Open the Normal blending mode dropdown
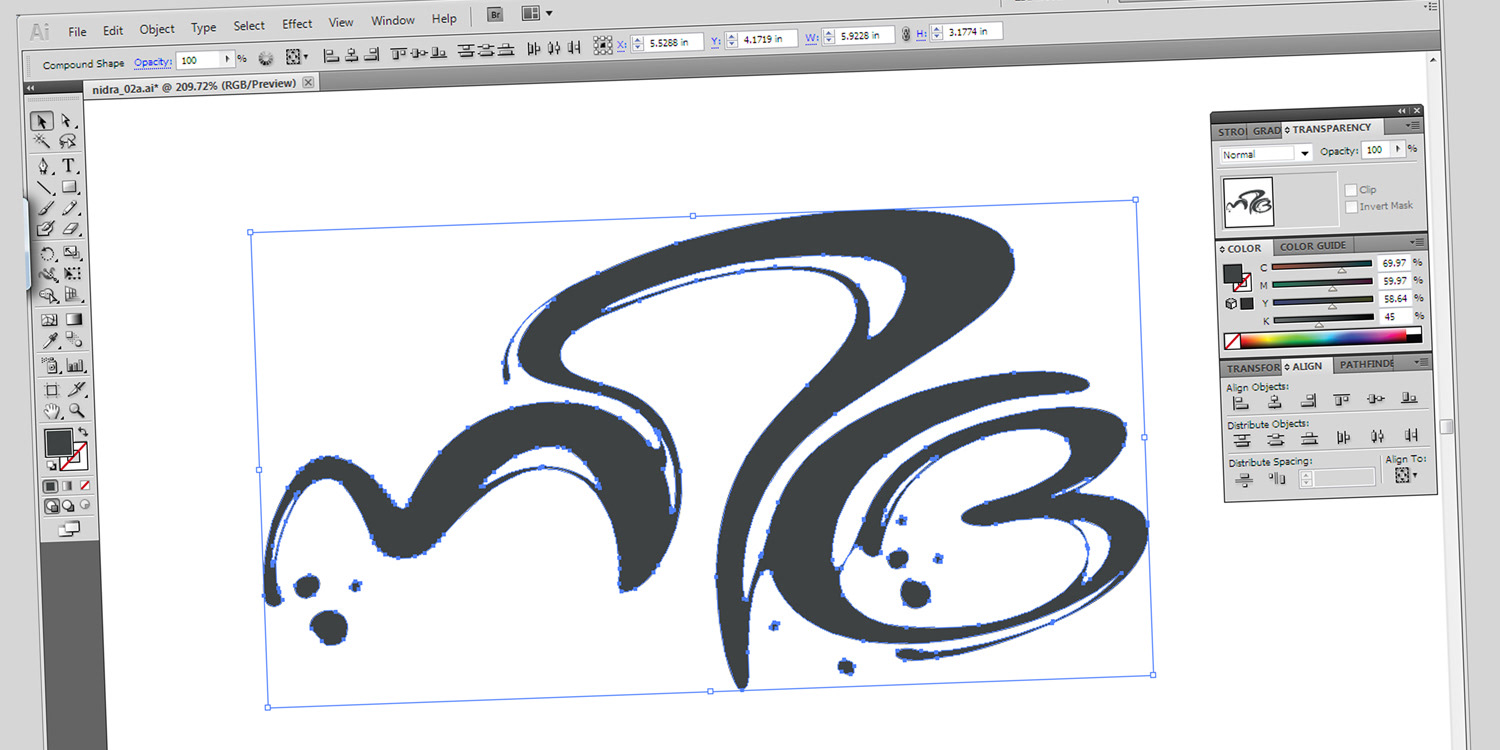1500x750 pixels. coord(1266,154)
